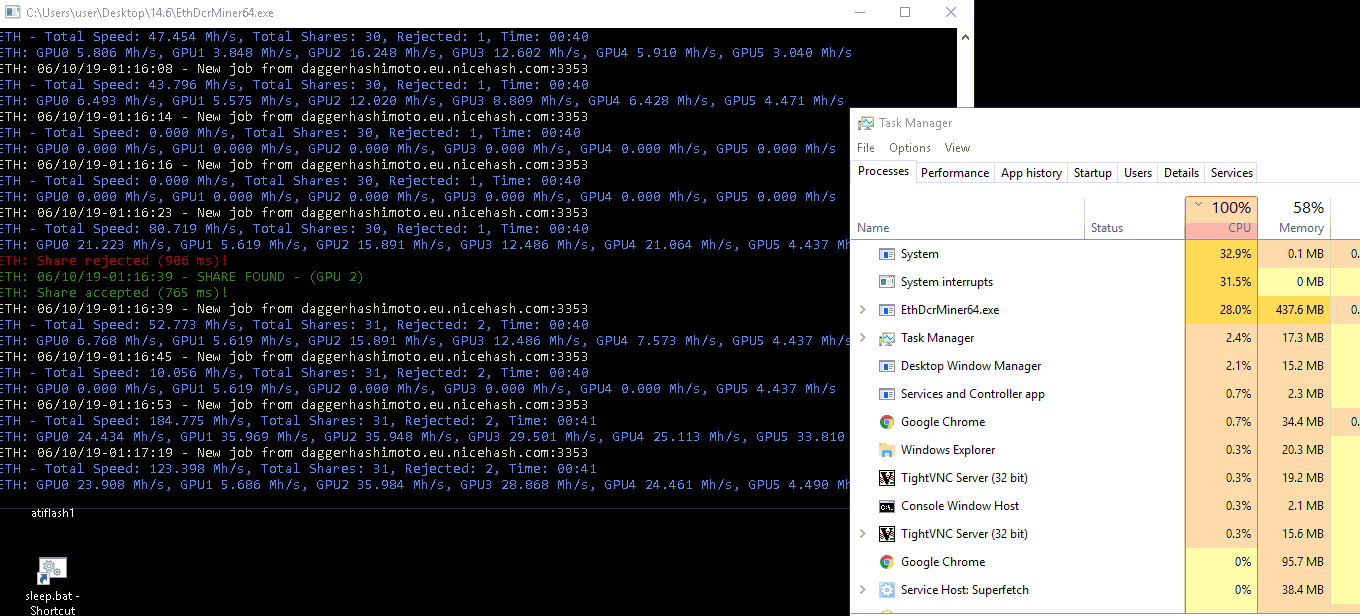Select the sleep.bat shortcut desktop icon
This screenshot has height=616, width=1360.
[x=53, y=586]
